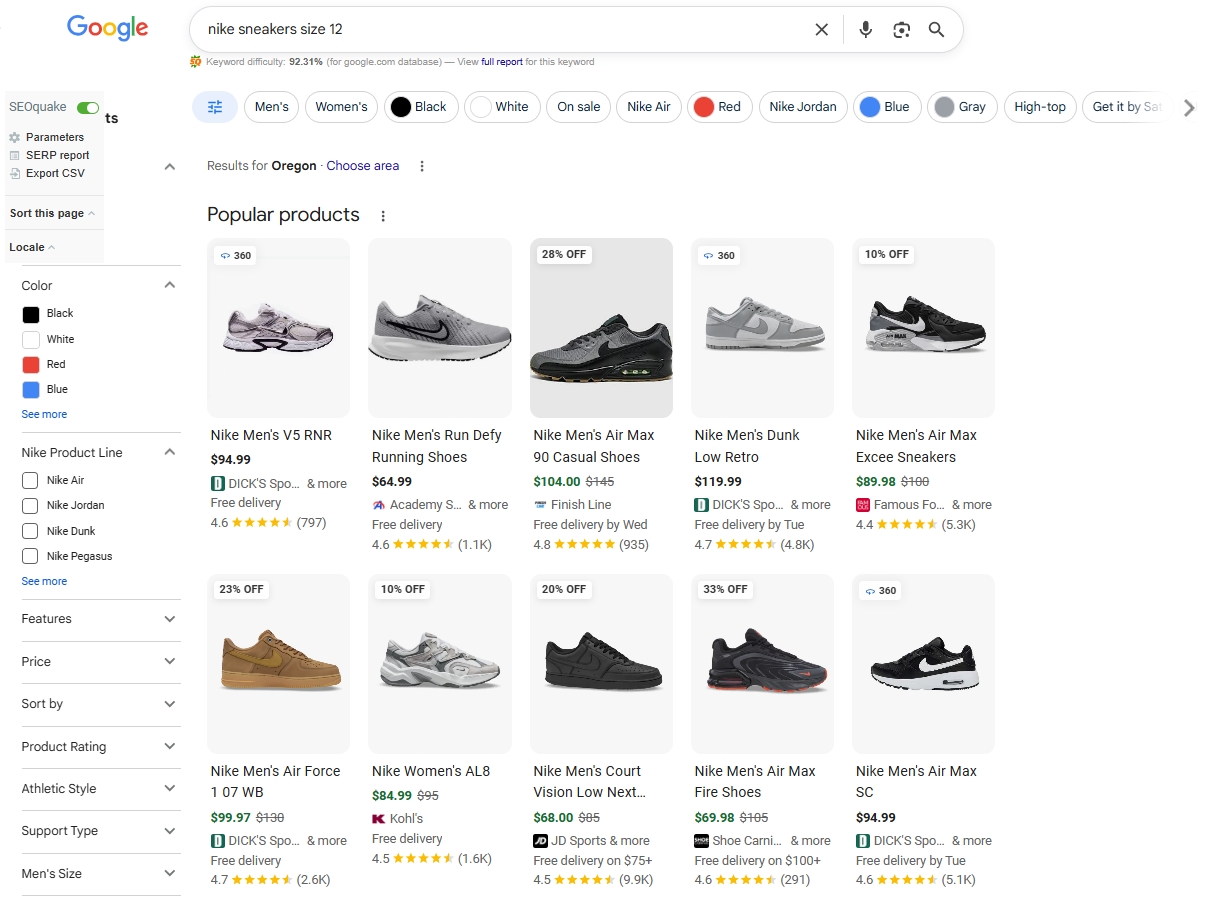Screen dimensions: 1214x902
Task: Disable the SEOquake extension toggle
Action: tap(87, 107)
